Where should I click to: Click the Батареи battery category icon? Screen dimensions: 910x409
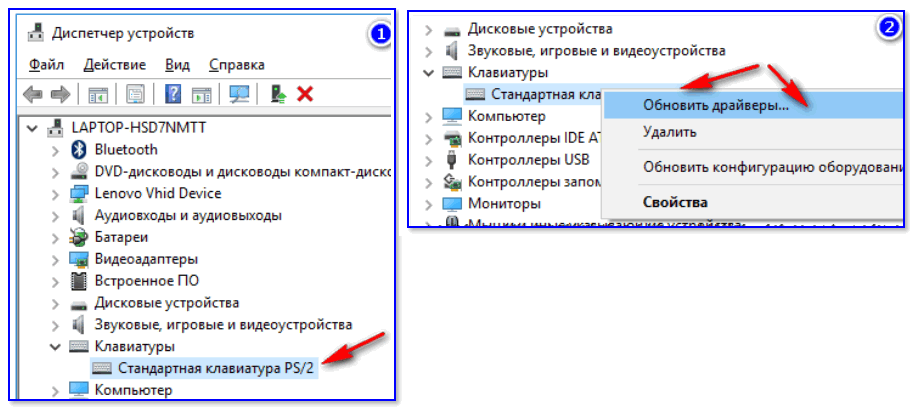80,237
